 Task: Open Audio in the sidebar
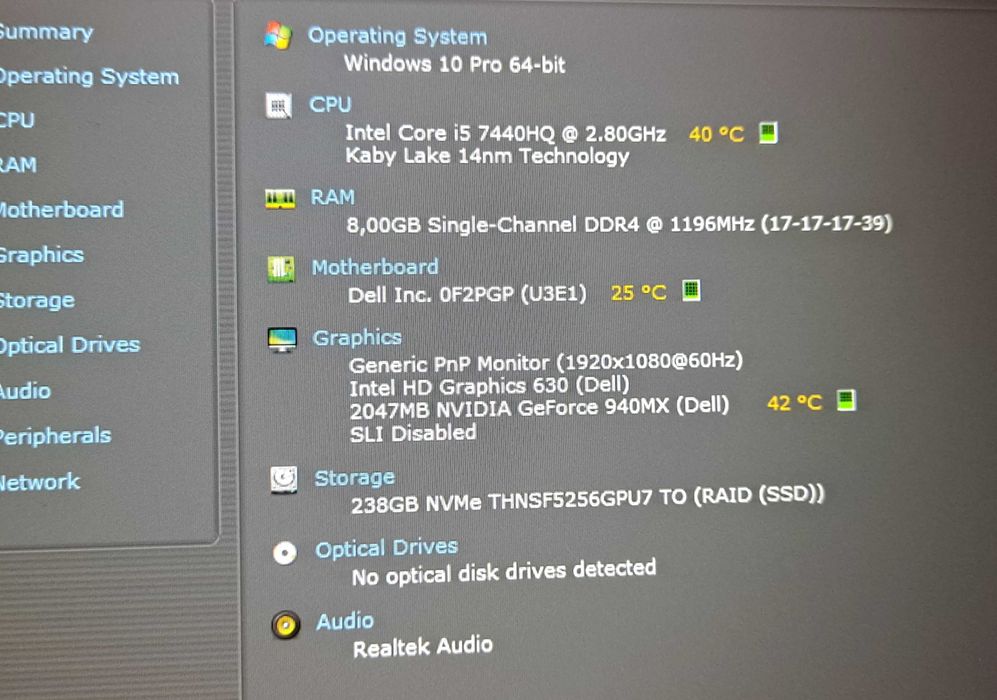tap(25, 390)
